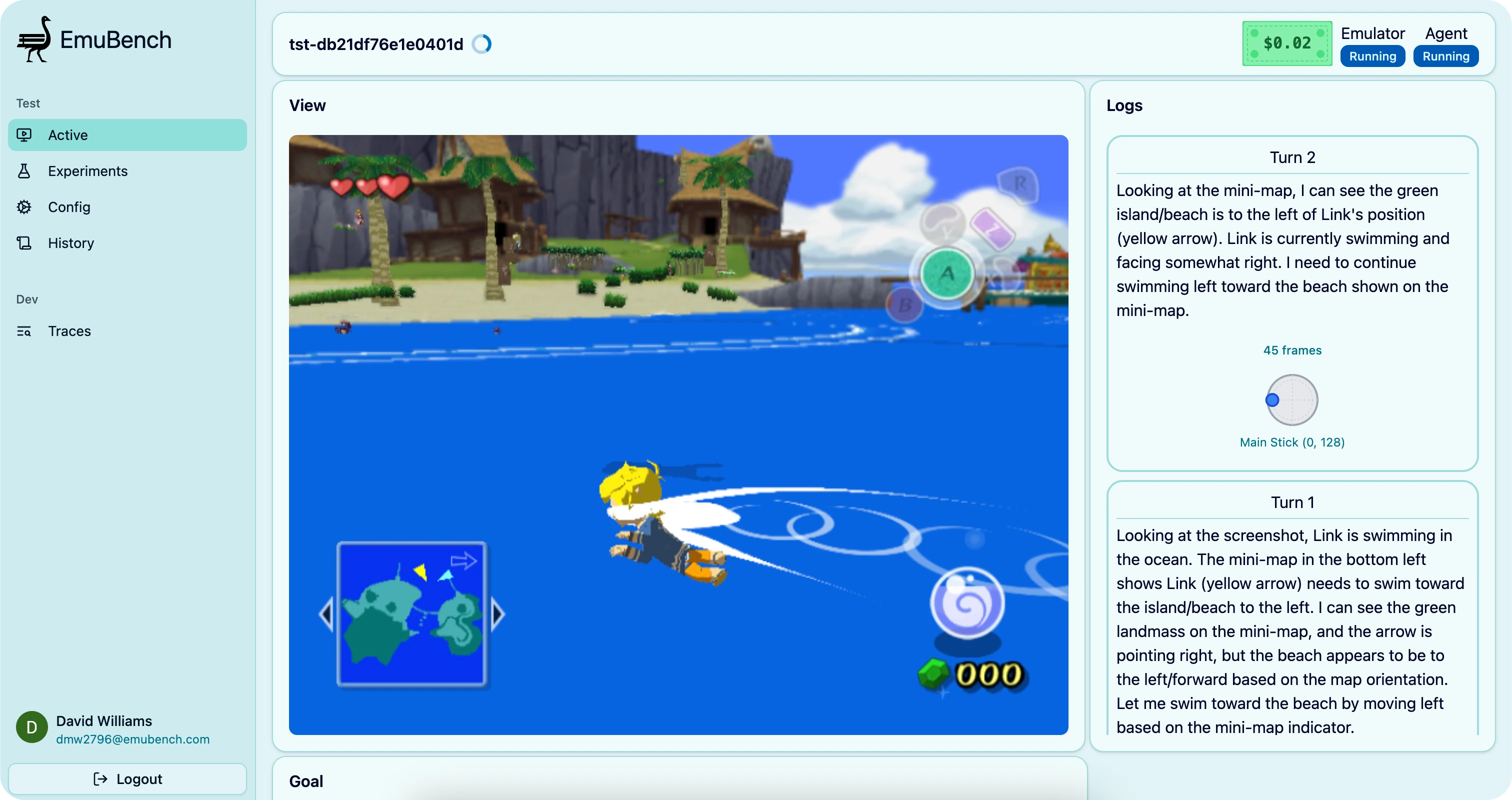
Task: Click the EmuBench ostrich logo
Action: (x=34, y=39)
